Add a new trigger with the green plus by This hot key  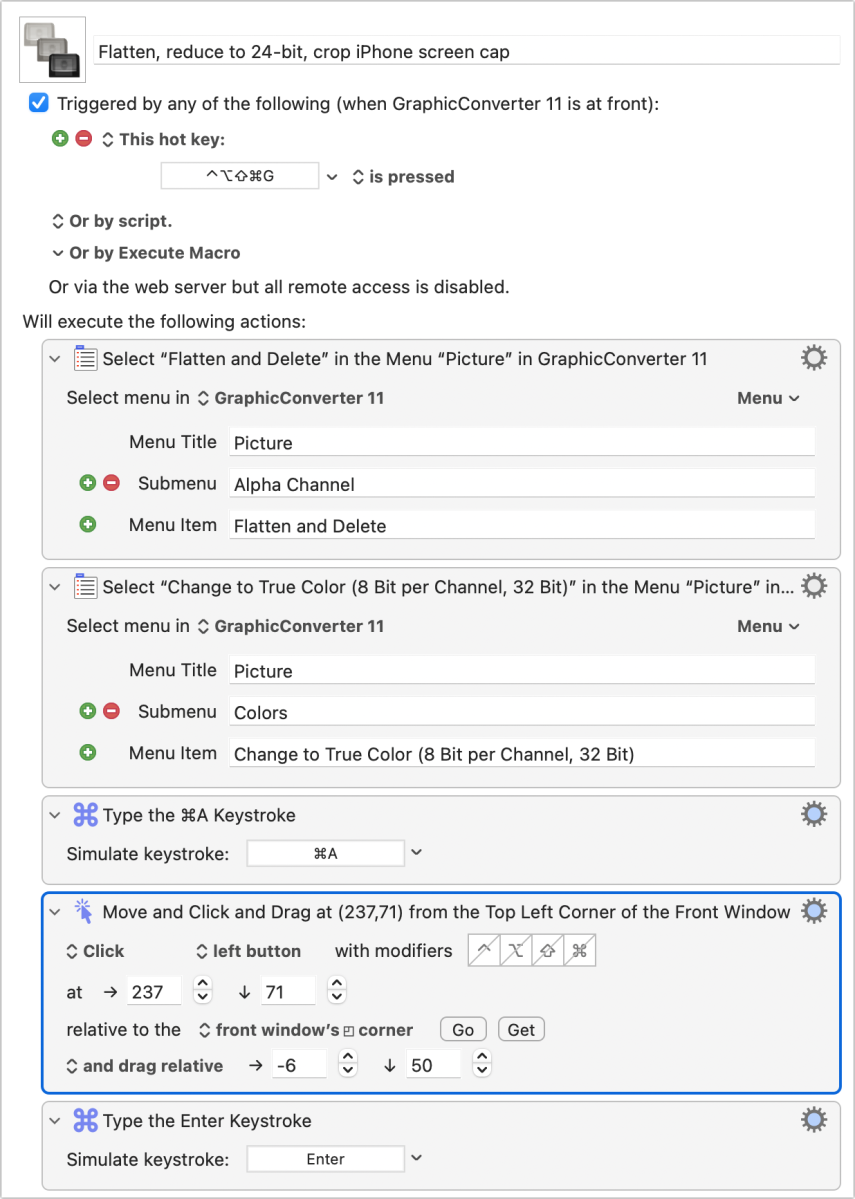(60, 138)
